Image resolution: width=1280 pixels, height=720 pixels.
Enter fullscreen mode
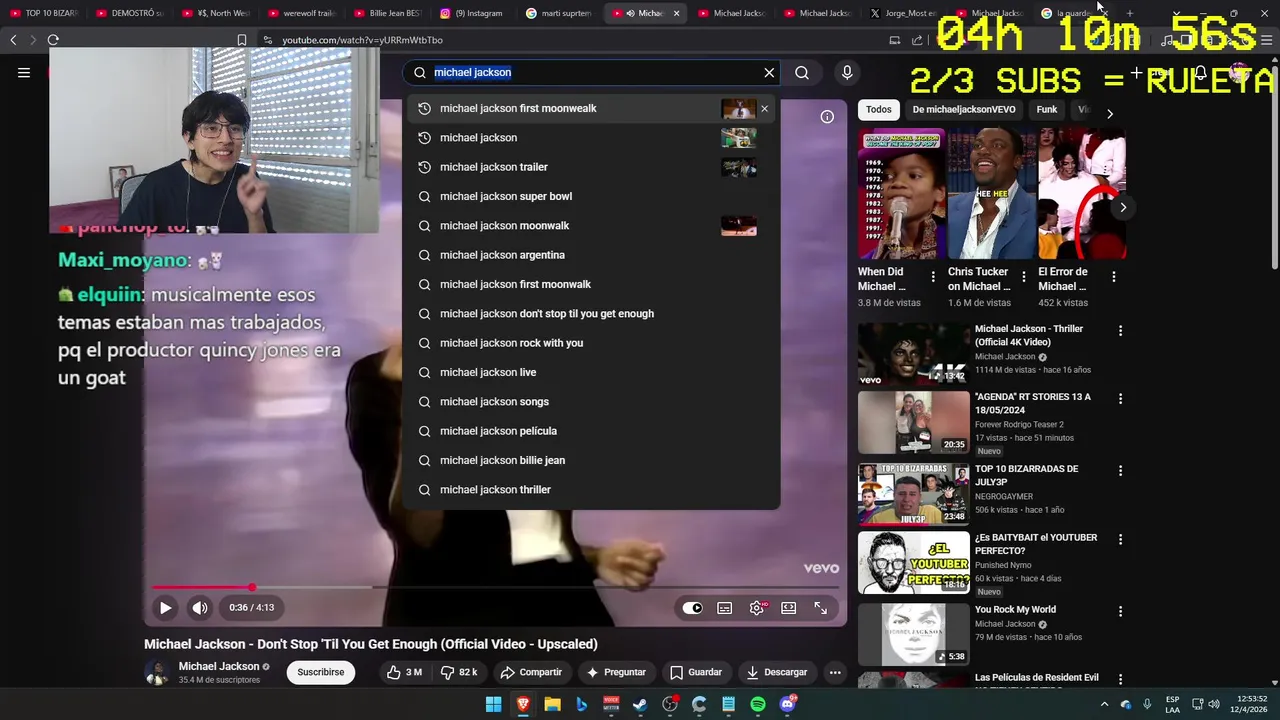click(821, 607)
